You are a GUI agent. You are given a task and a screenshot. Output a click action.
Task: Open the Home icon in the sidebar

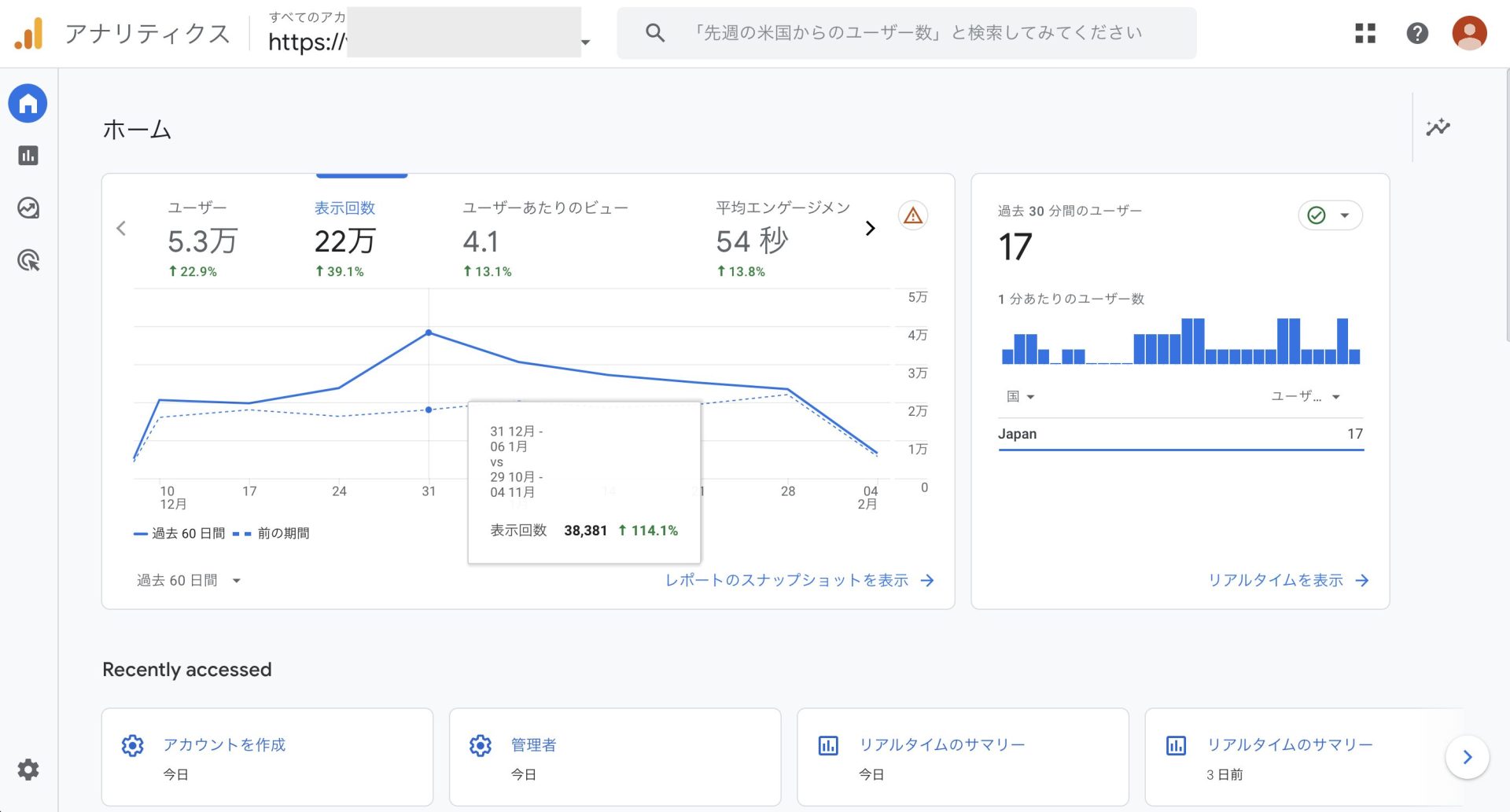(x=28, y=103)
